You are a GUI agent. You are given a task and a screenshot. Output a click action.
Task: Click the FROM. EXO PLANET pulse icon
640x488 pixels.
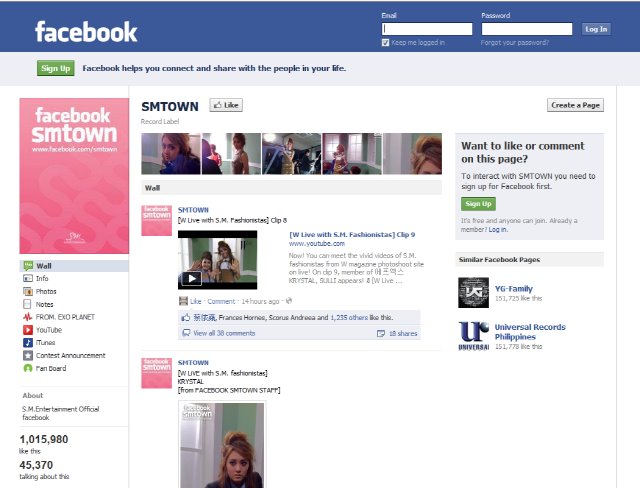[28, 317]
